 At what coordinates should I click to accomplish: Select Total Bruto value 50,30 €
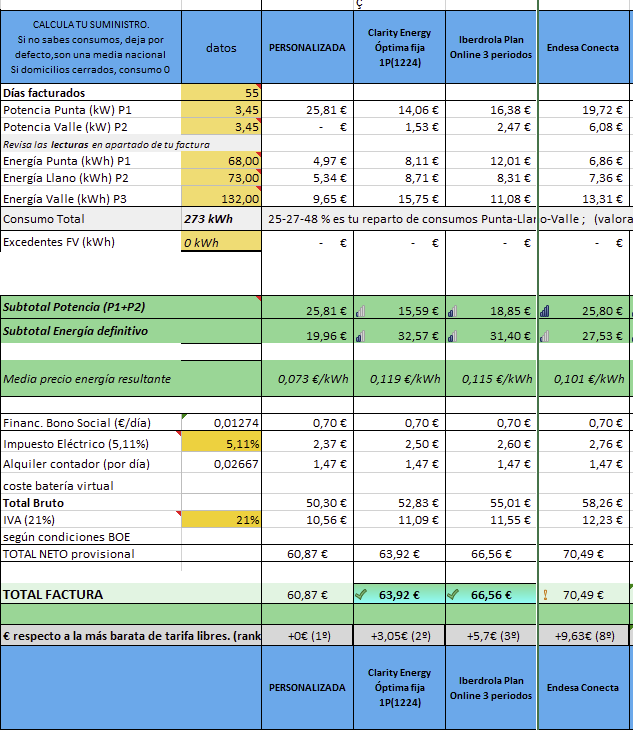point(307,503)
